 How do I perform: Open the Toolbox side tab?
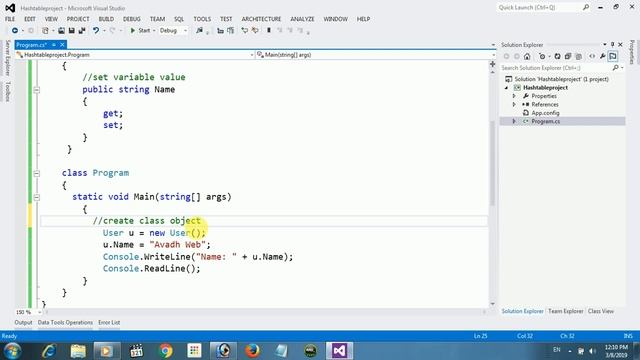(x=7, y=91)
